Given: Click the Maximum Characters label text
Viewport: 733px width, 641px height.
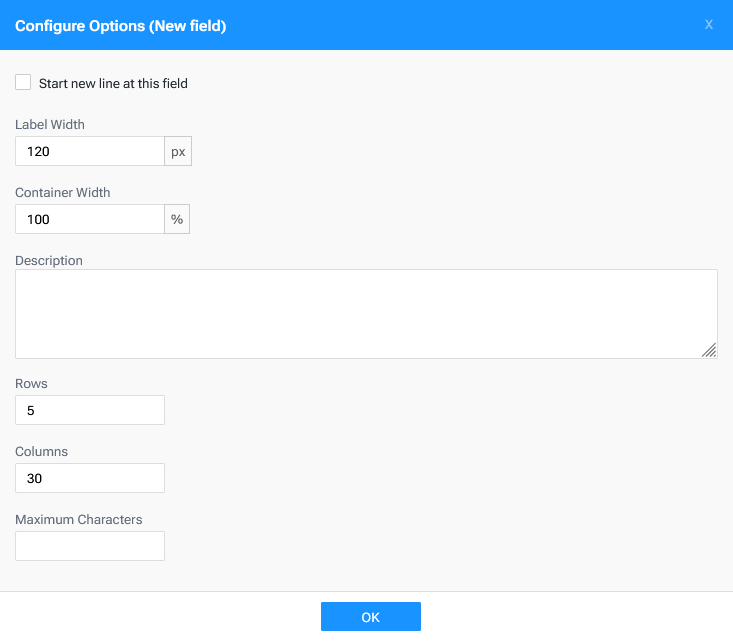Looking at the screenshot, I should [79, 519].
